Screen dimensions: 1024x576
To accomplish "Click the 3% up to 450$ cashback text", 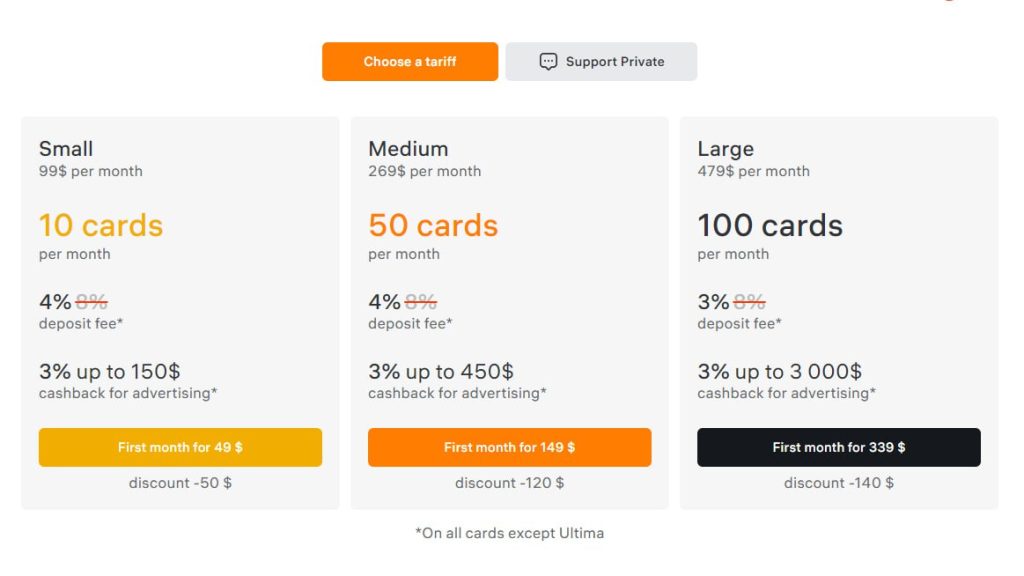I will click(x=441, y=372).
